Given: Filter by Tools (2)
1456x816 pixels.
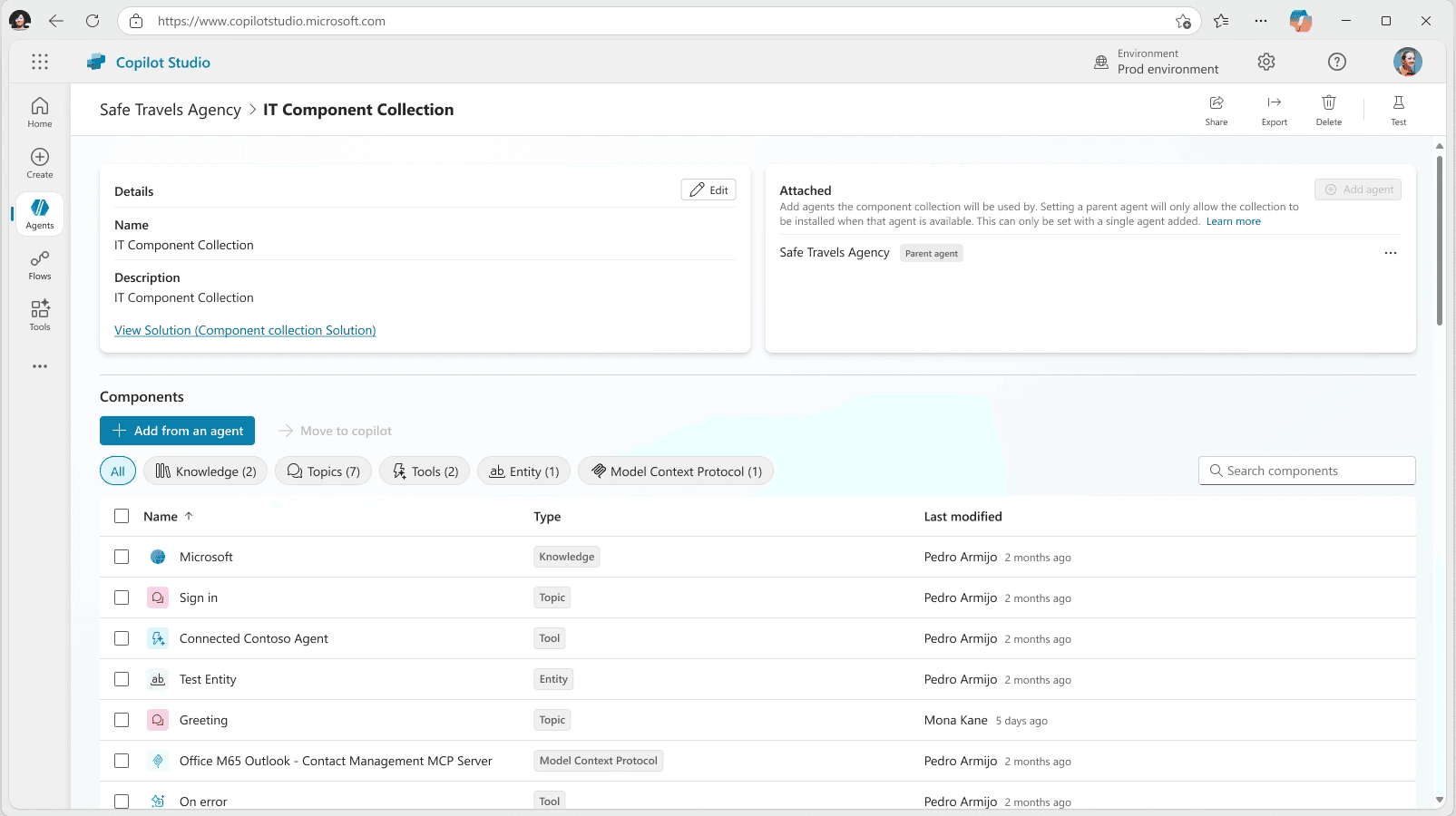Looking at the screenshot, I should click(x=425, y=471).
